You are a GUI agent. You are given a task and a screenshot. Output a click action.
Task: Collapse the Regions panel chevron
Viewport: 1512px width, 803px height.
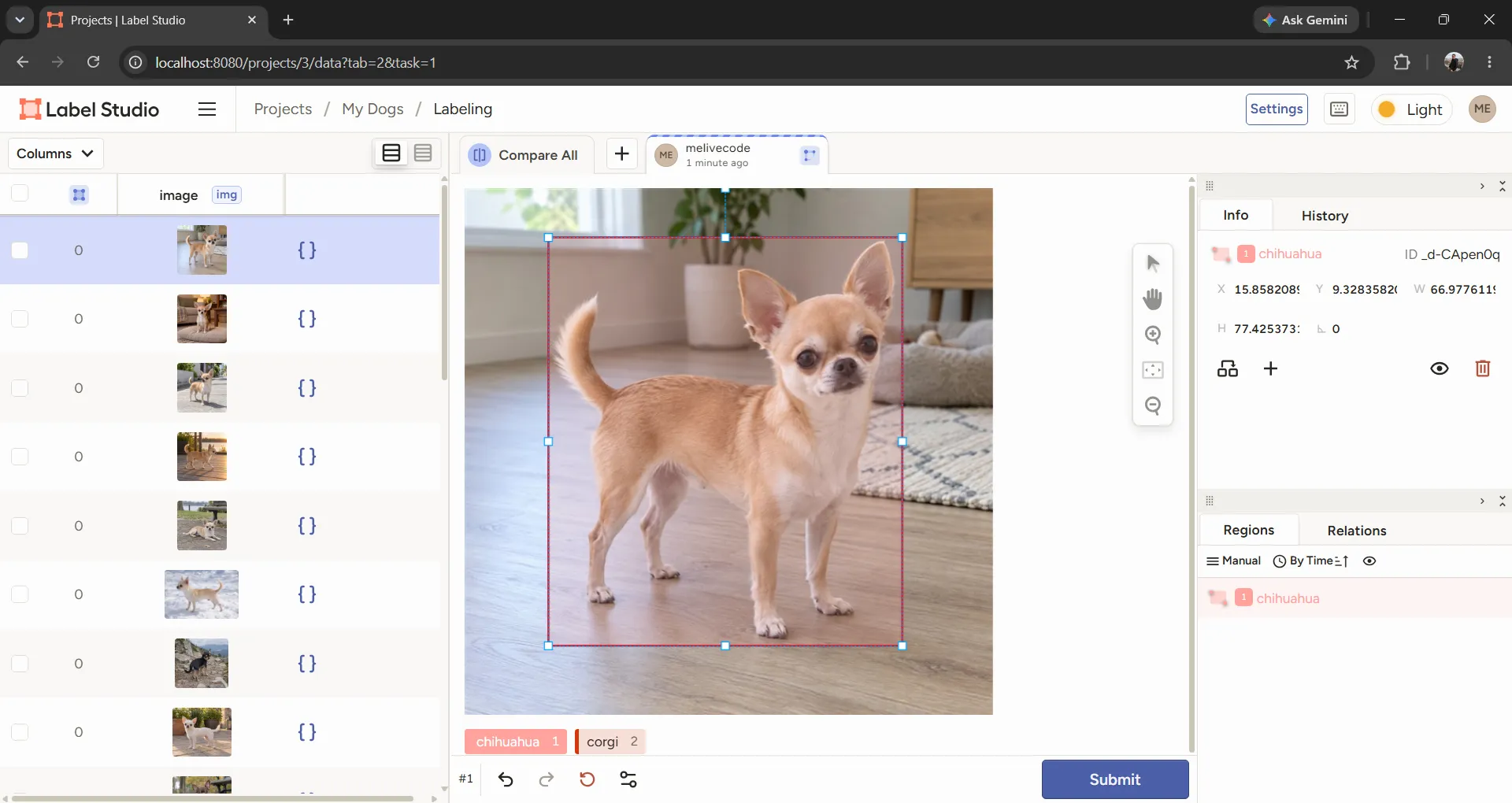(1482, 501)
